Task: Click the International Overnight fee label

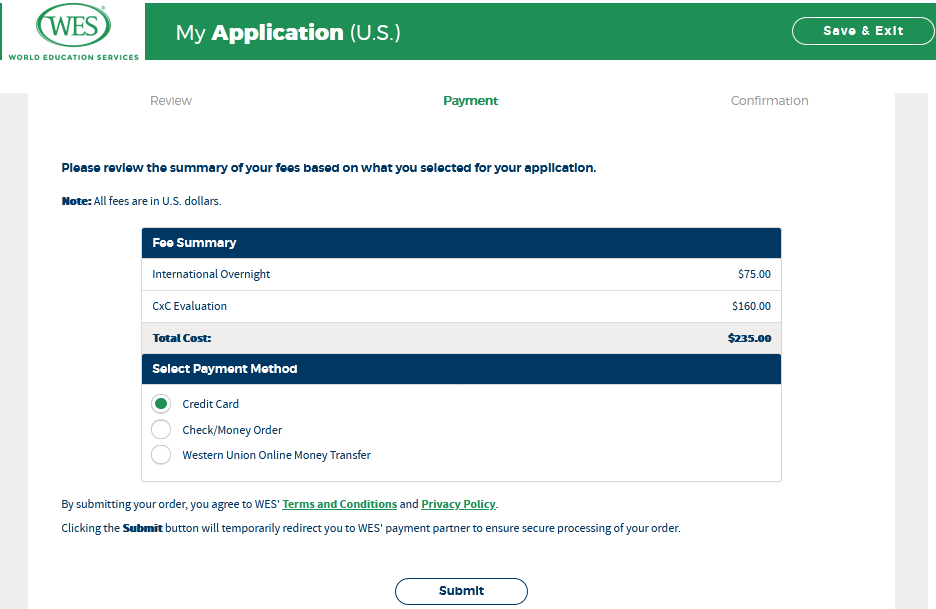Action: (x=211, y=274)
